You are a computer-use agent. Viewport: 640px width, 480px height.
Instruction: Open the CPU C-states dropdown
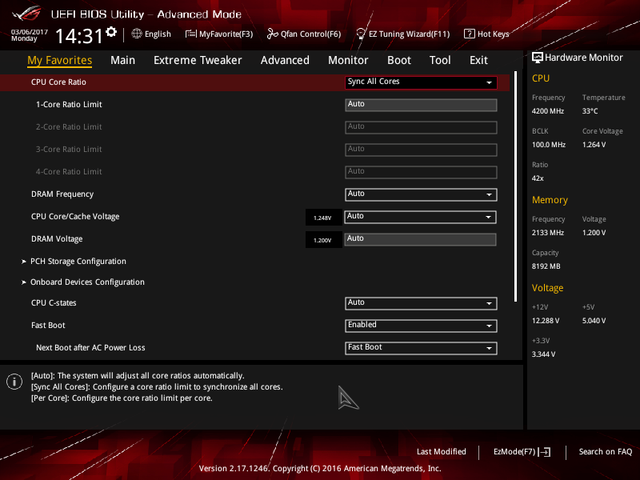click(x=421, y=303)
